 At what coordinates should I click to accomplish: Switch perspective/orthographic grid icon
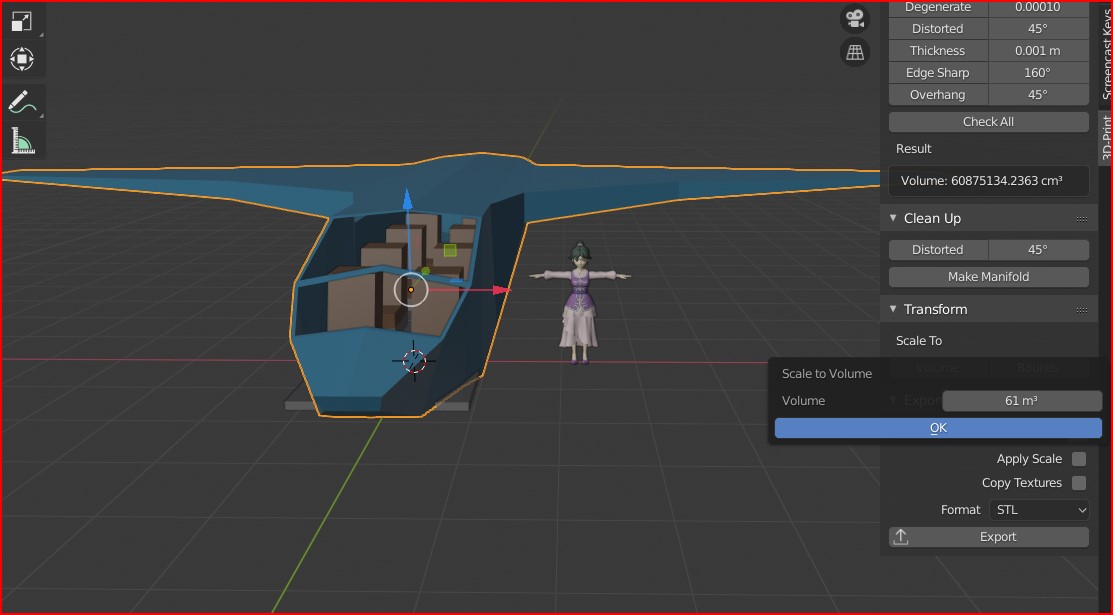[x=855, y=52]
